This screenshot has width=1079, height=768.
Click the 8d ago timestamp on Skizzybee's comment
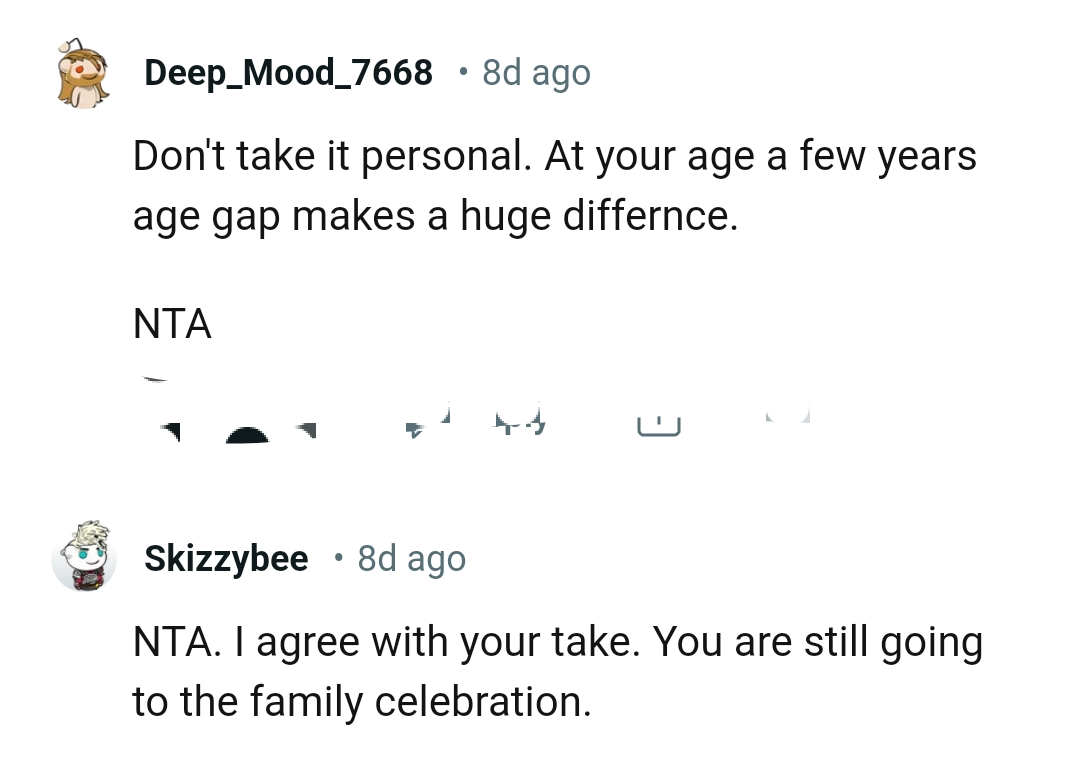point(411,558)
